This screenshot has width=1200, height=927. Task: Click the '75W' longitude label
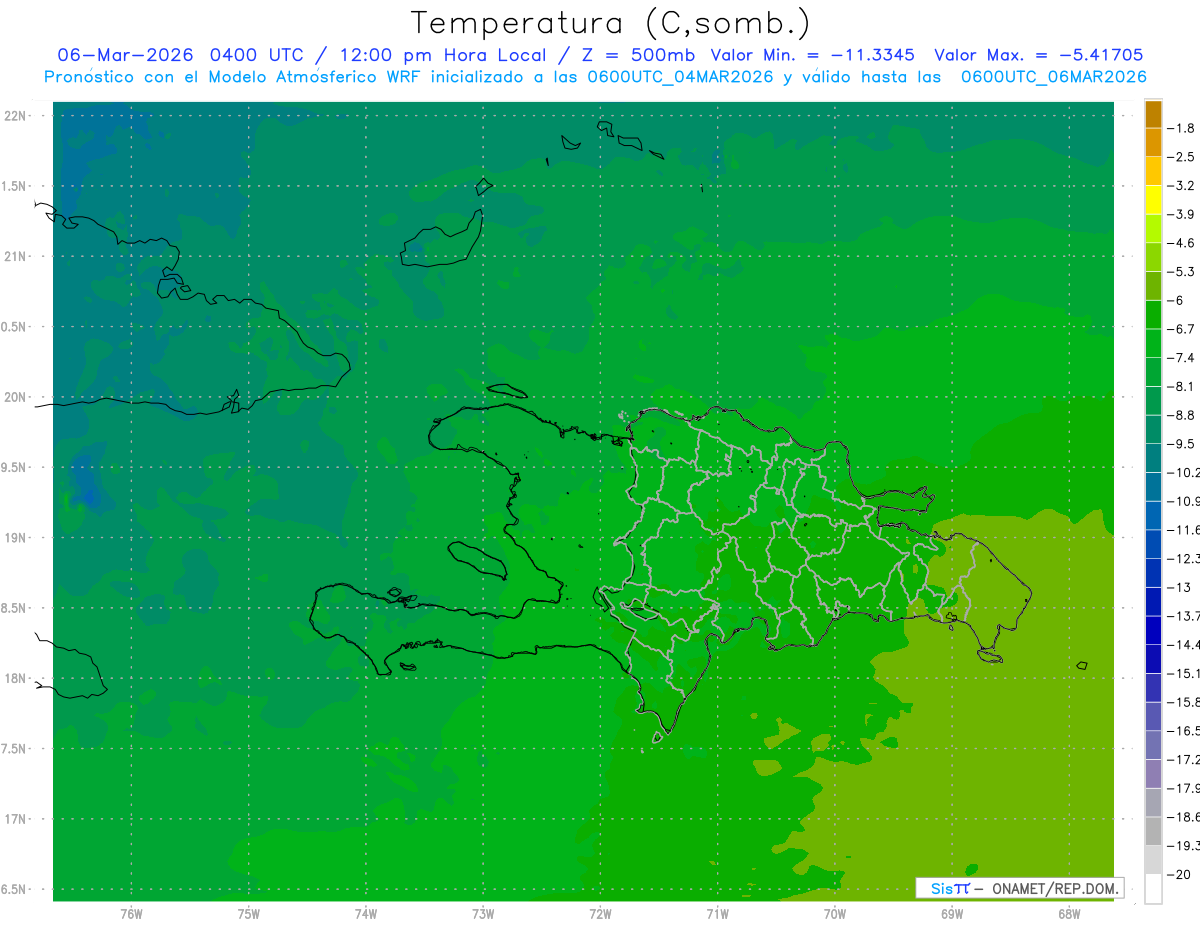[249, 914]
